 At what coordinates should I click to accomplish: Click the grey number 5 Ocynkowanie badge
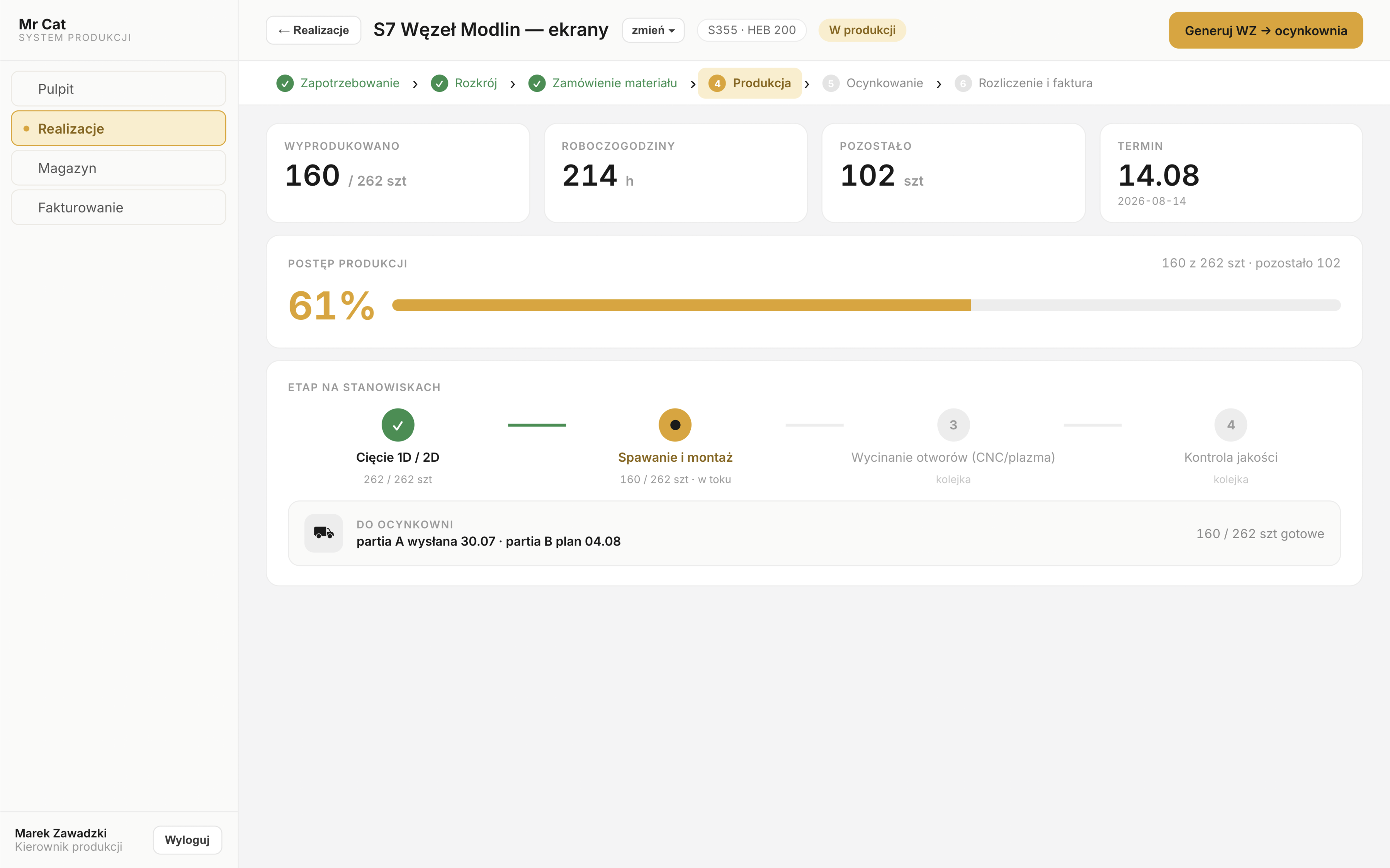tap(831, 84)
